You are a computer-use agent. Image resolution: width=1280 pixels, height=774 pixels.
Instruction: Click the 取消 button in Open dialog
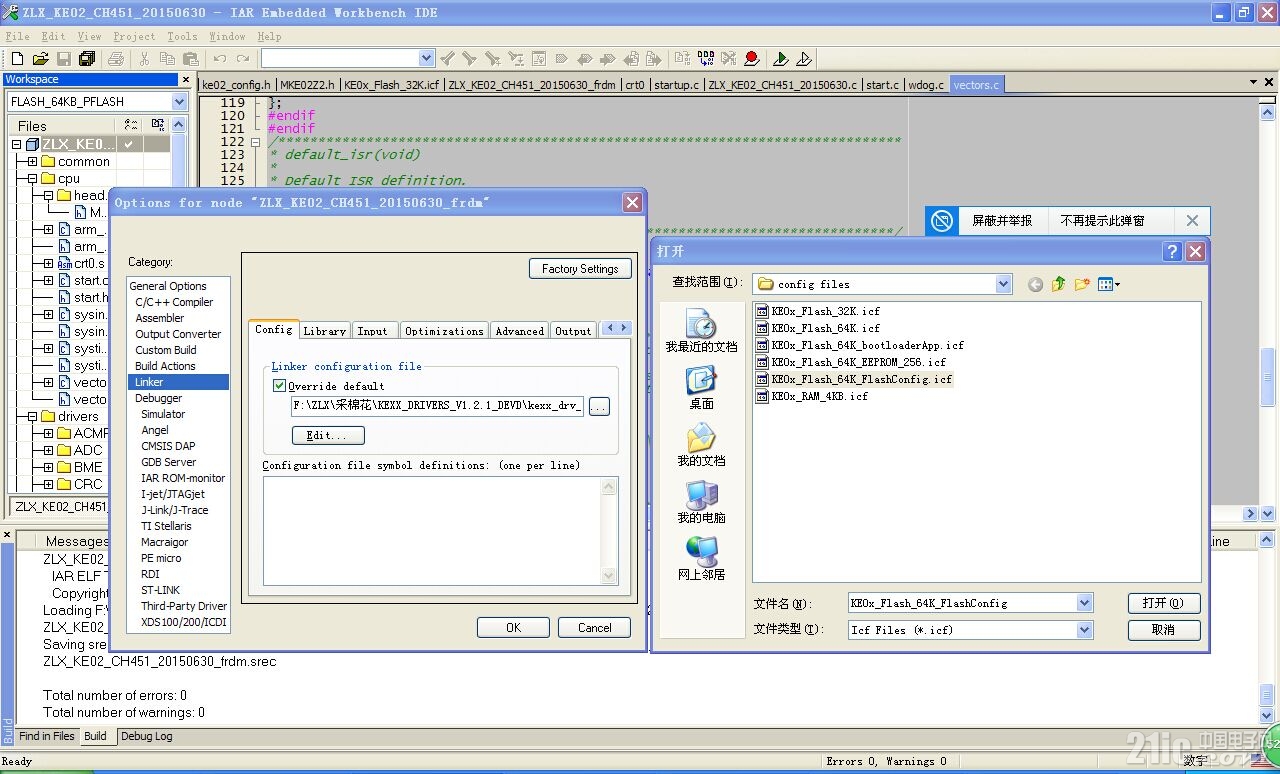1163,630
